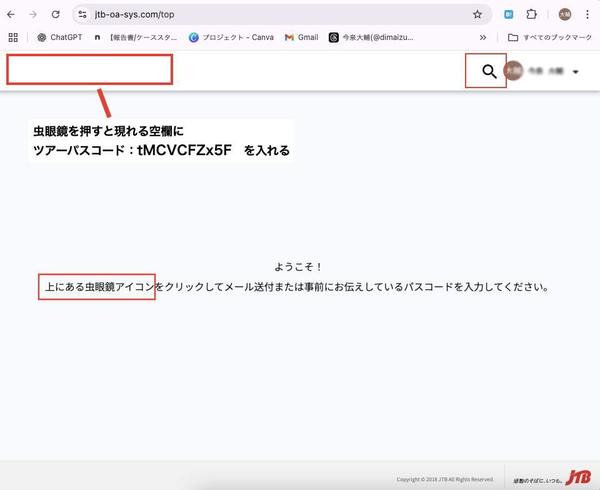Open the apps grid in bookmarks bar
The width and height of the screenshot is (600, 490).
point(13,37)
